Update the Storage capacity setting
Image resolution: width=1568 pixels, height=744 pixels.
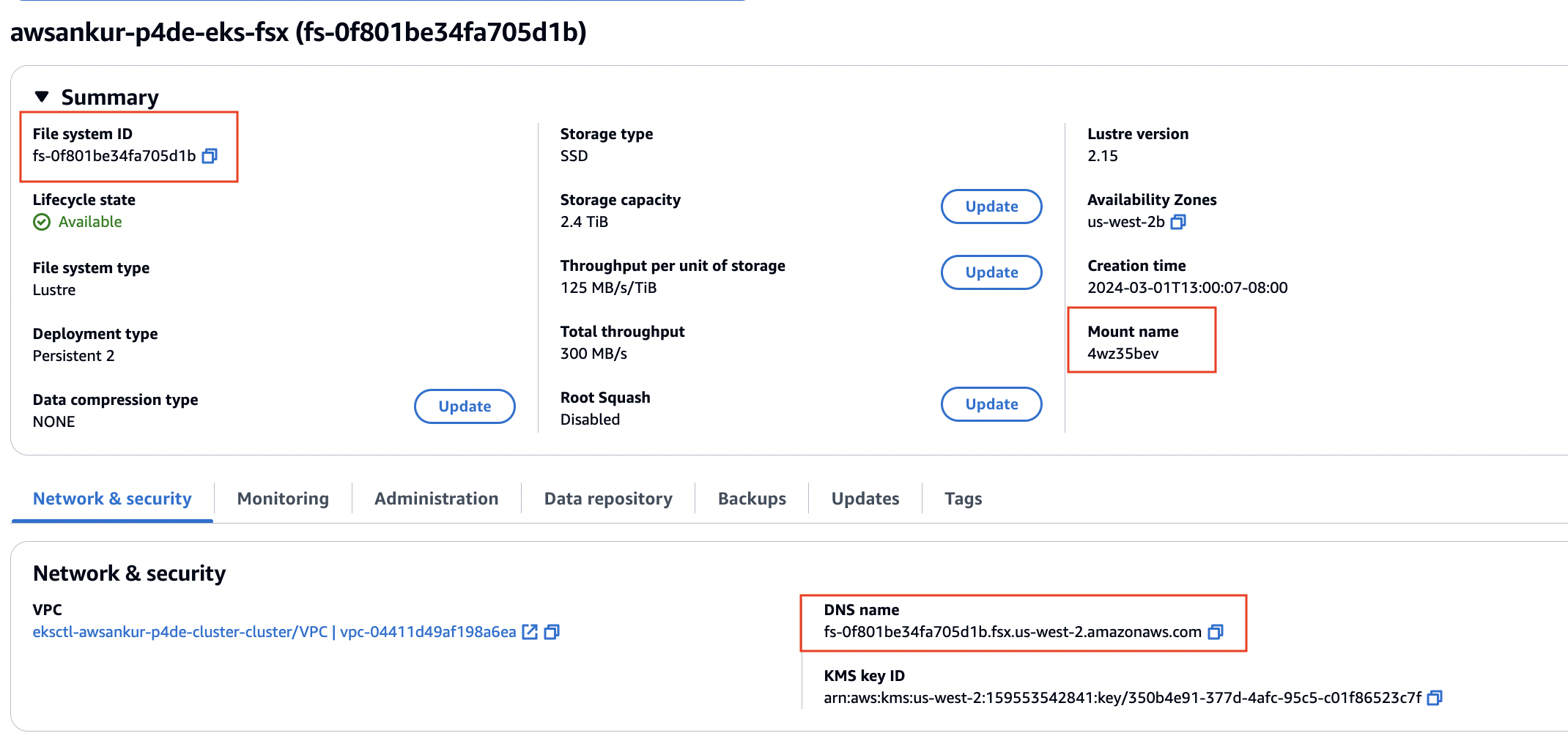pyautogui.click(x=991, y=207)
